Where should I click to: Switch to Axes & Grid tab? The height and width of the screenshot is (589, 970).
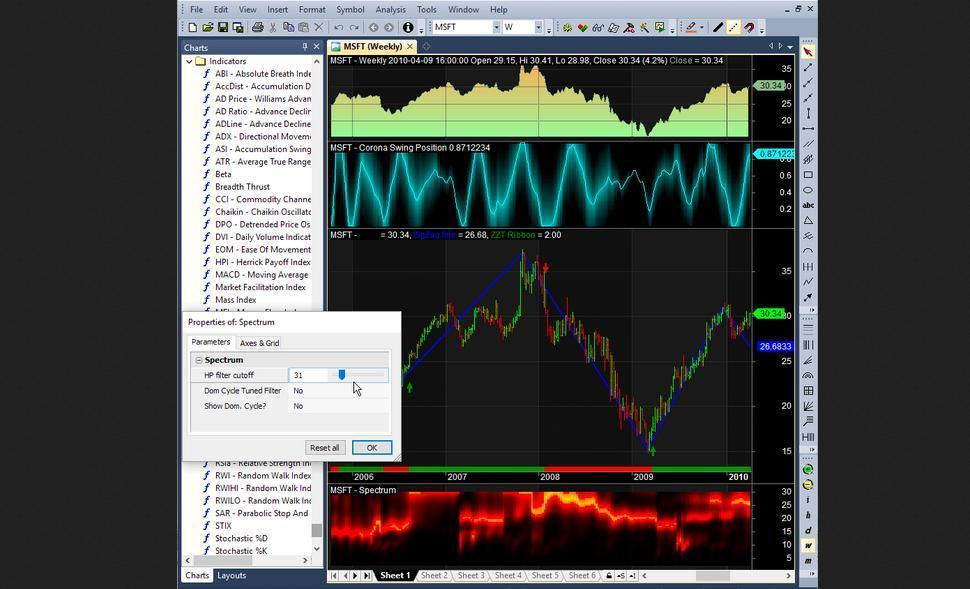point(259,343)
